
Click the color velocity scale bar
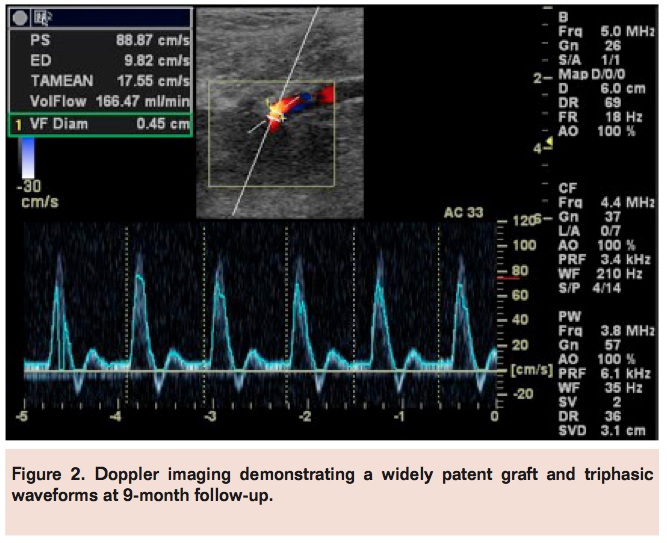pyautogui.click(x=28, y=157)
